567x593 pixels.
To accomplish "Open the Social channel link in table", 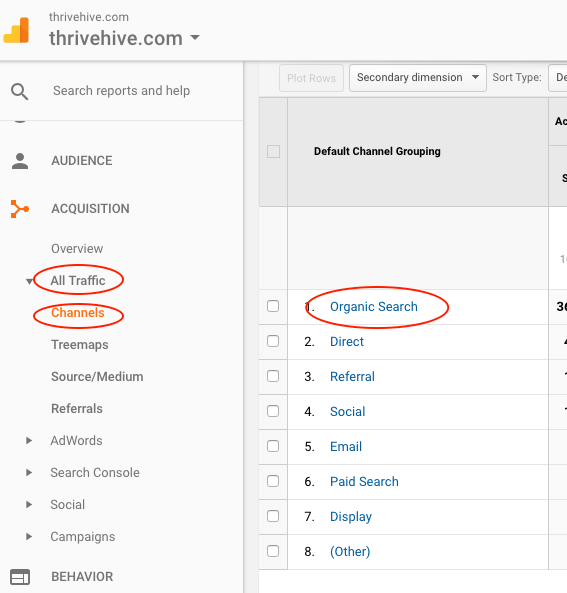I will pos(348,411).
